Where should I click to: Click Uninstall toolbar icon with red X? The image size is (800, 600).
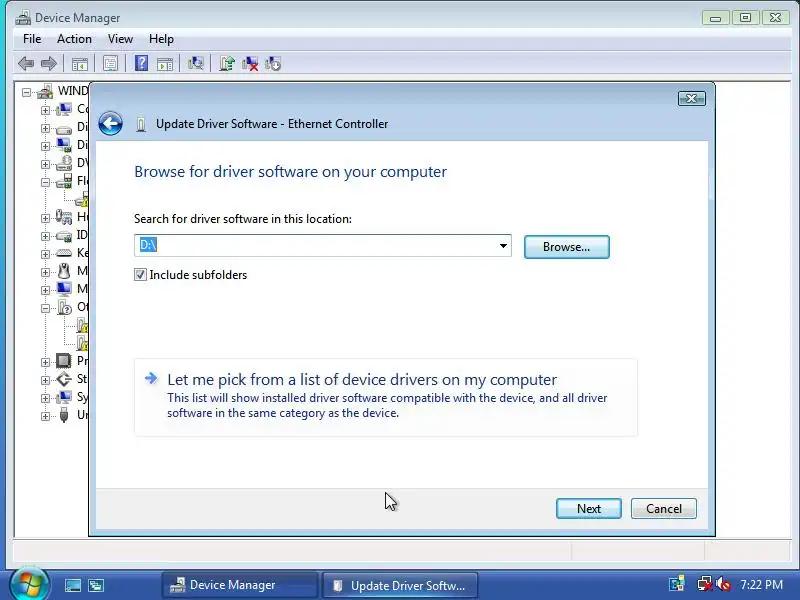tap(250, 64)
